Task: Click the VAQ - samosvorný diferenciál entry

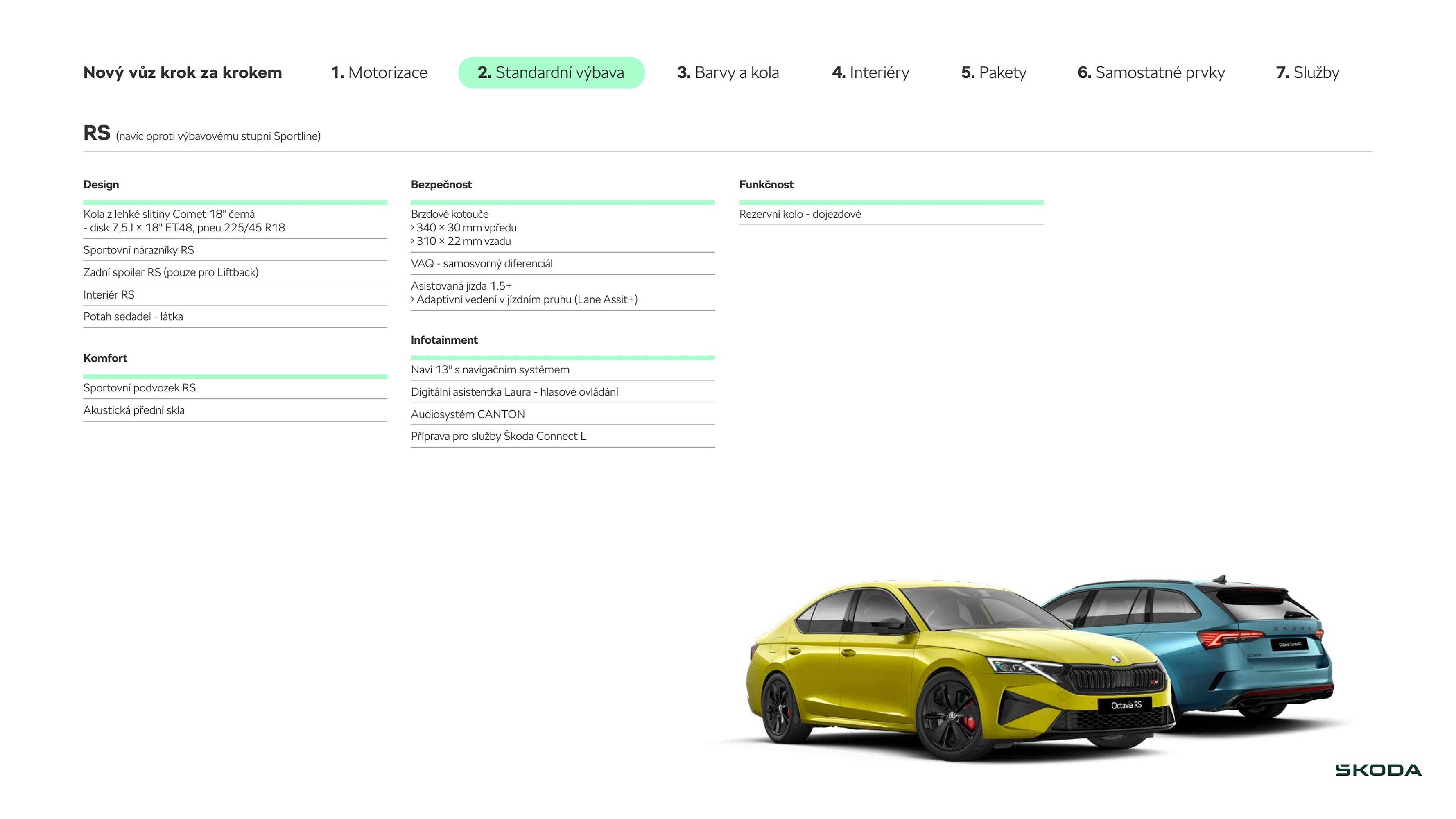Action: 482,263
